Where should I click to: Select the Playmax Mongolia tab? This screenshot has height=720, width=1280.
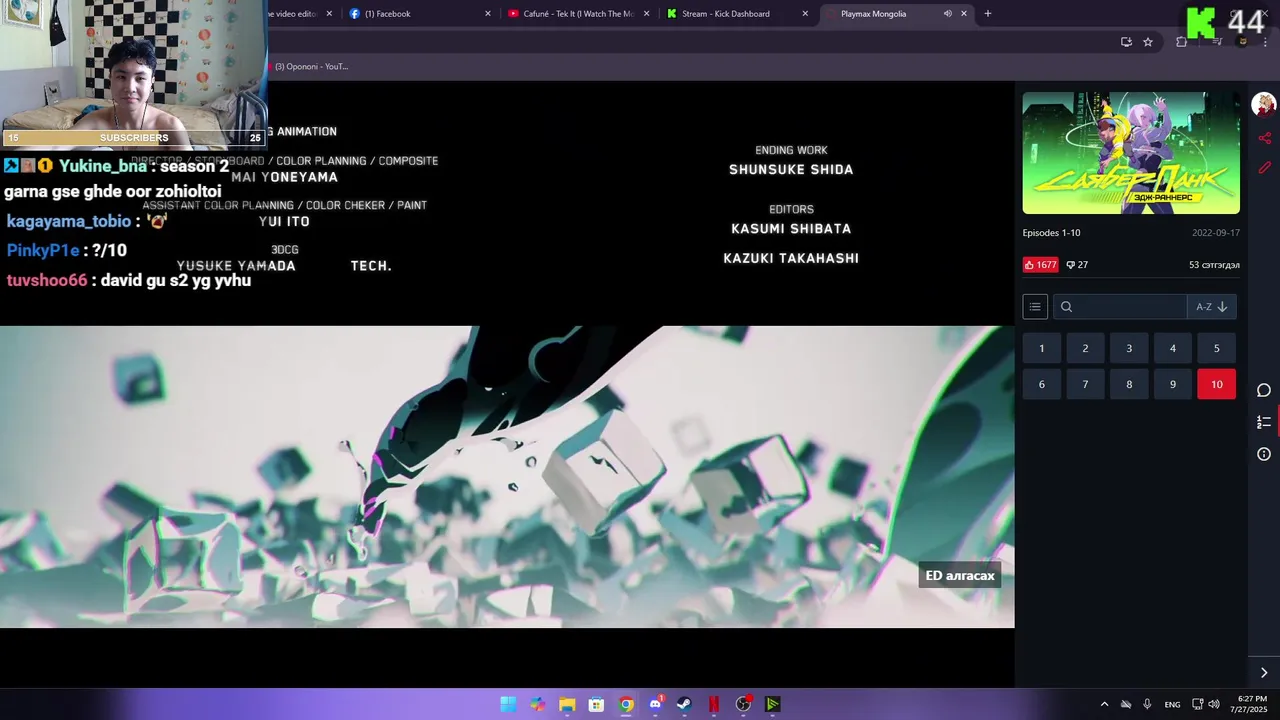tap(896, 14)
